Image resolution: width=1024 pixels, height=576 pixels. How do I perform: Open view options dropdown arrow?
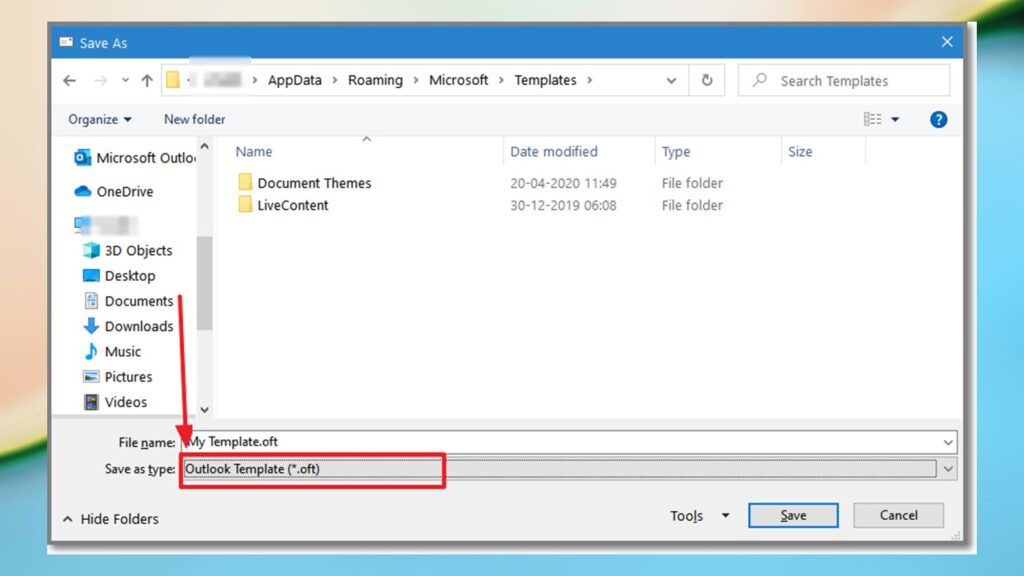895,120
